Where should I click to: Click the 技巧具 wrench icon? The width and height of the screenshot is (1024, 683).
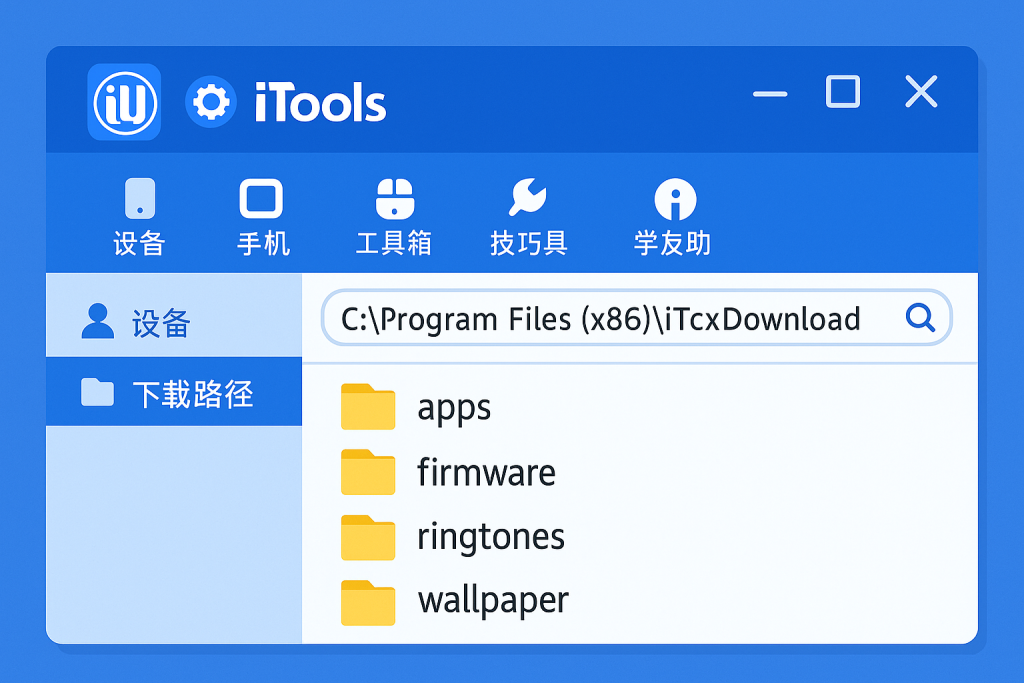527,199
